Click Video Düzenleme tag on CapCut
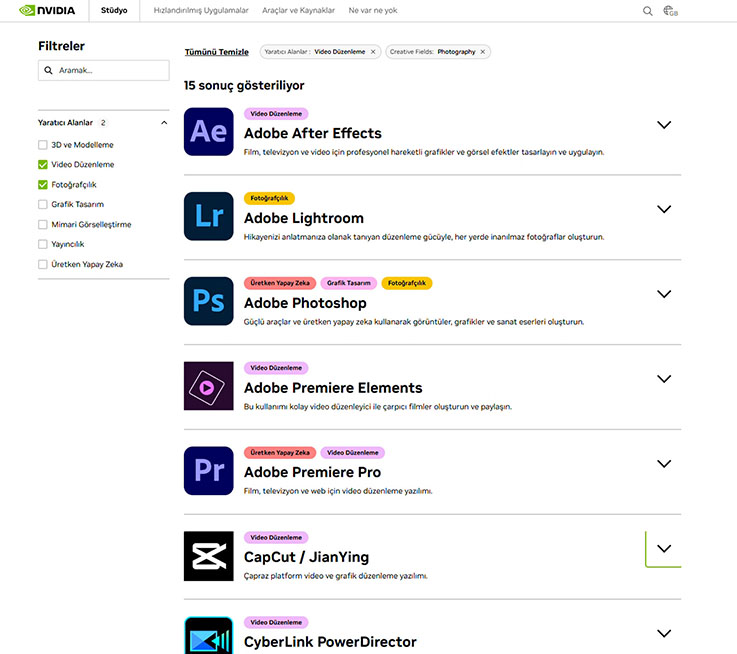The image size is (737, 654). pos(276,537)
